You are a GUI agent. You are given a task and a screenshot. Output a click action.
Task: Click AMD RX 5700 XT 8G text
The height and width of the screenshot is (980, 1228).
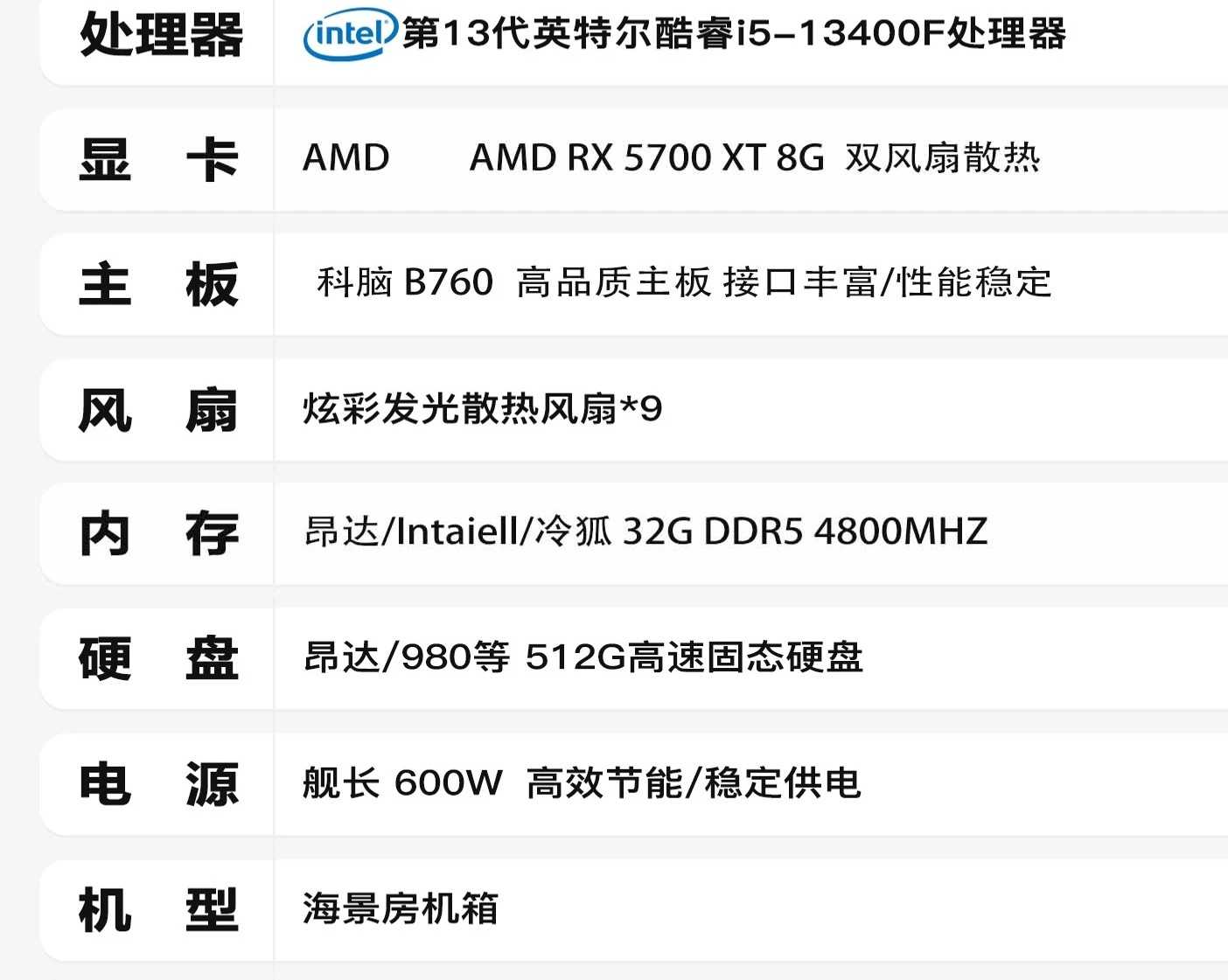tap(647, 158)
